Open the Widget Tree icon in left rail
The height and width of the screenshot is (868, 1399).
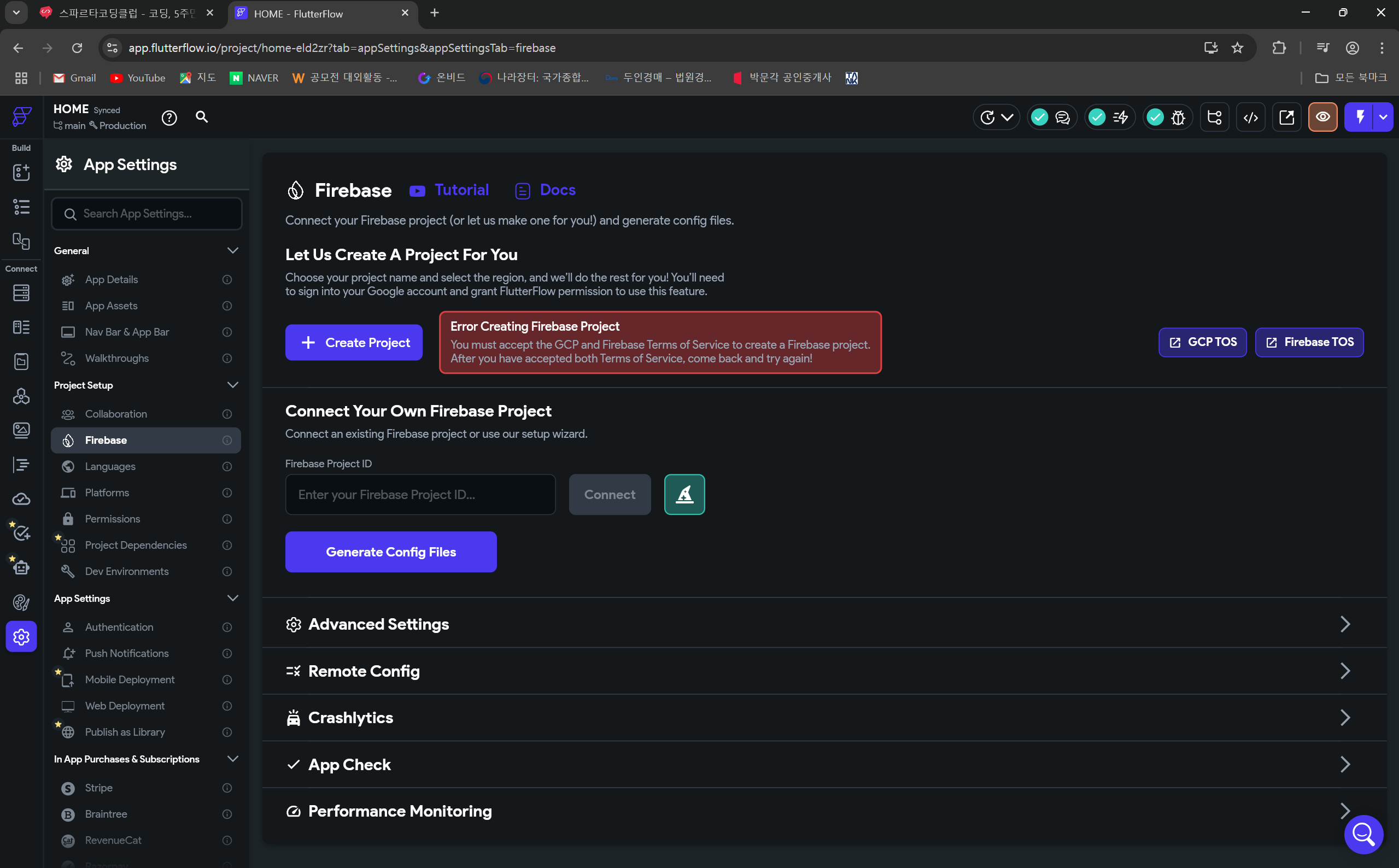[x=21, y=207]
